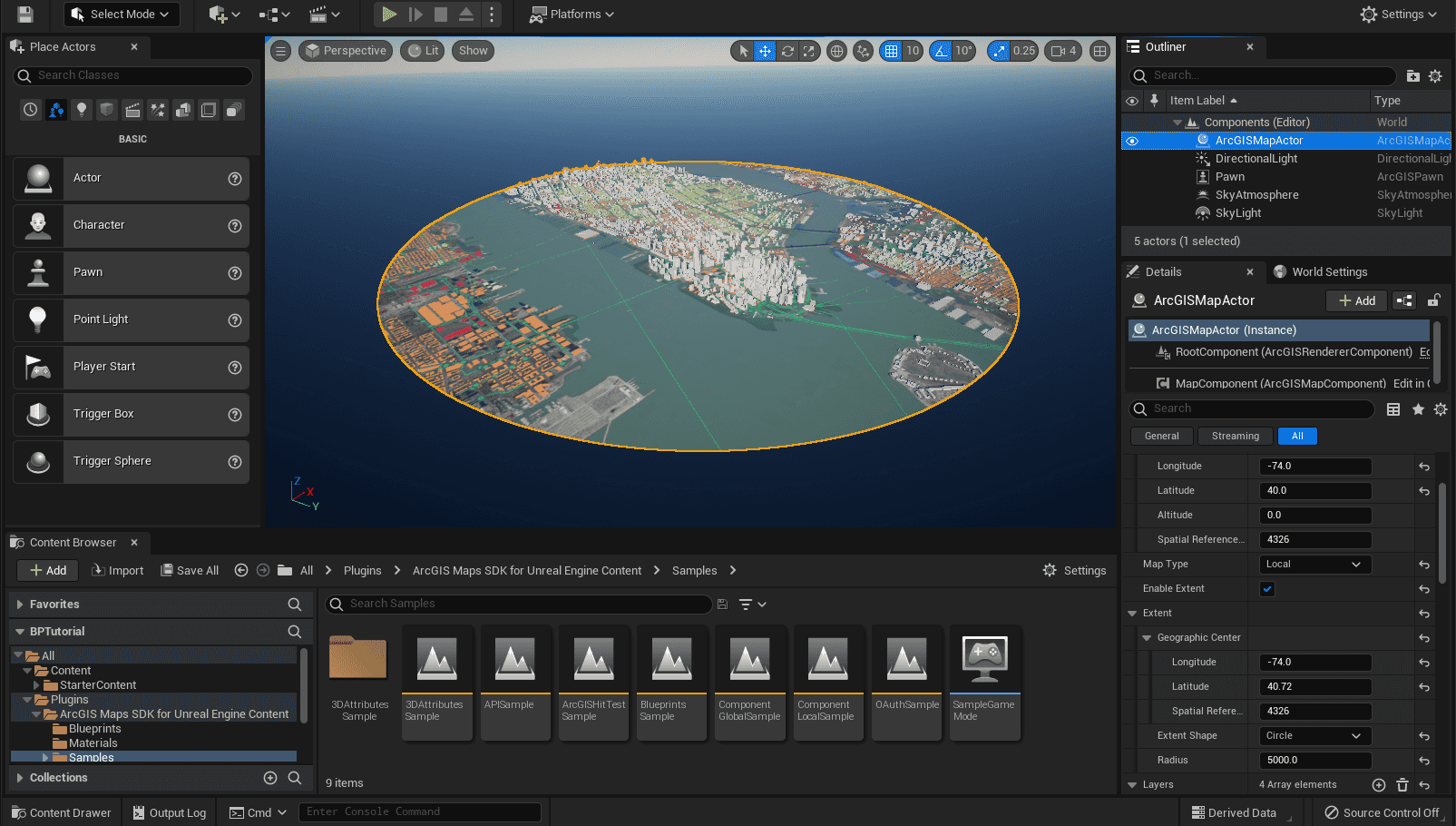Open the Lights category in Place Actors

82,109
